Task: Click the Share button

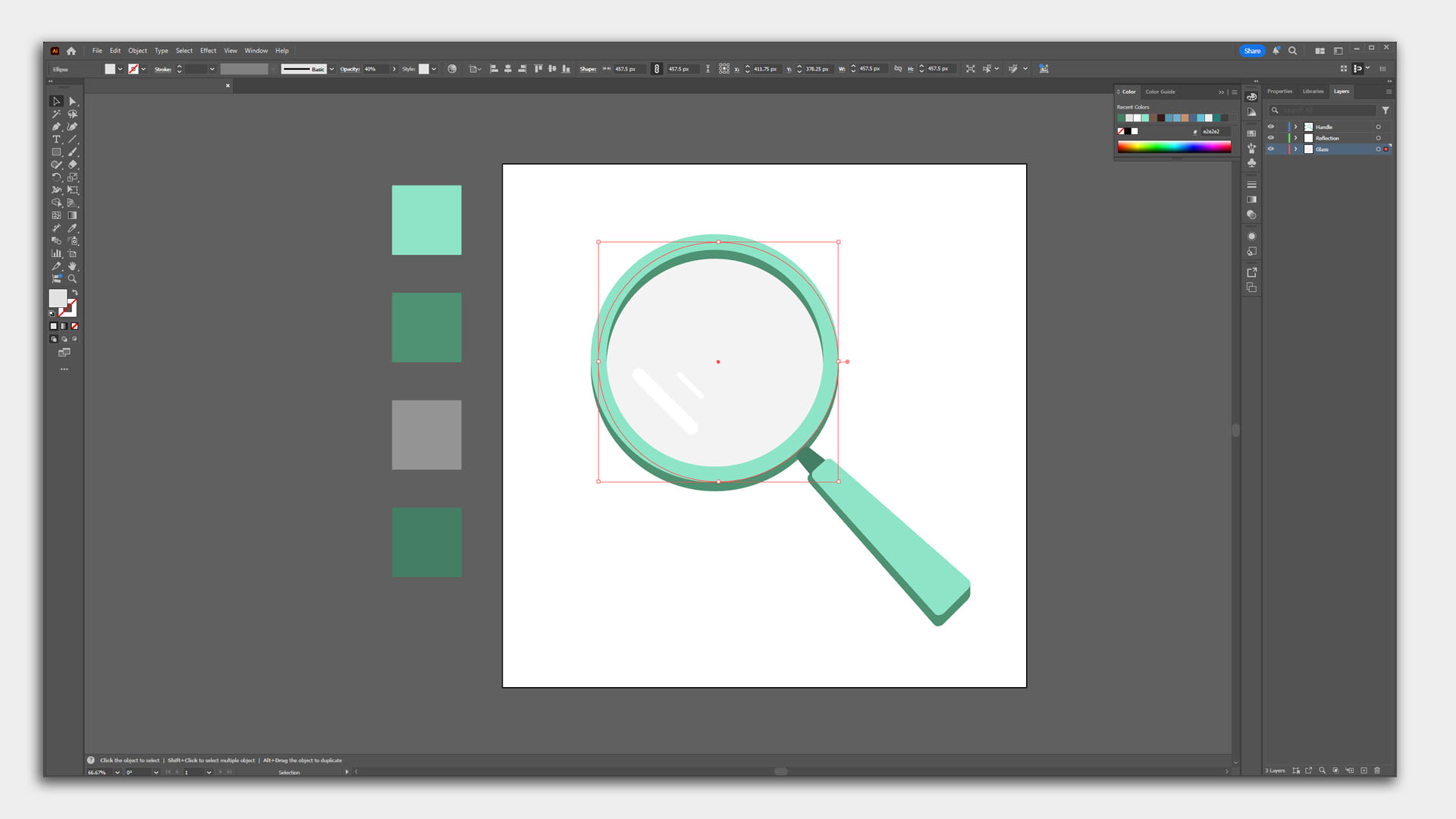Action: coord(1252,51)
